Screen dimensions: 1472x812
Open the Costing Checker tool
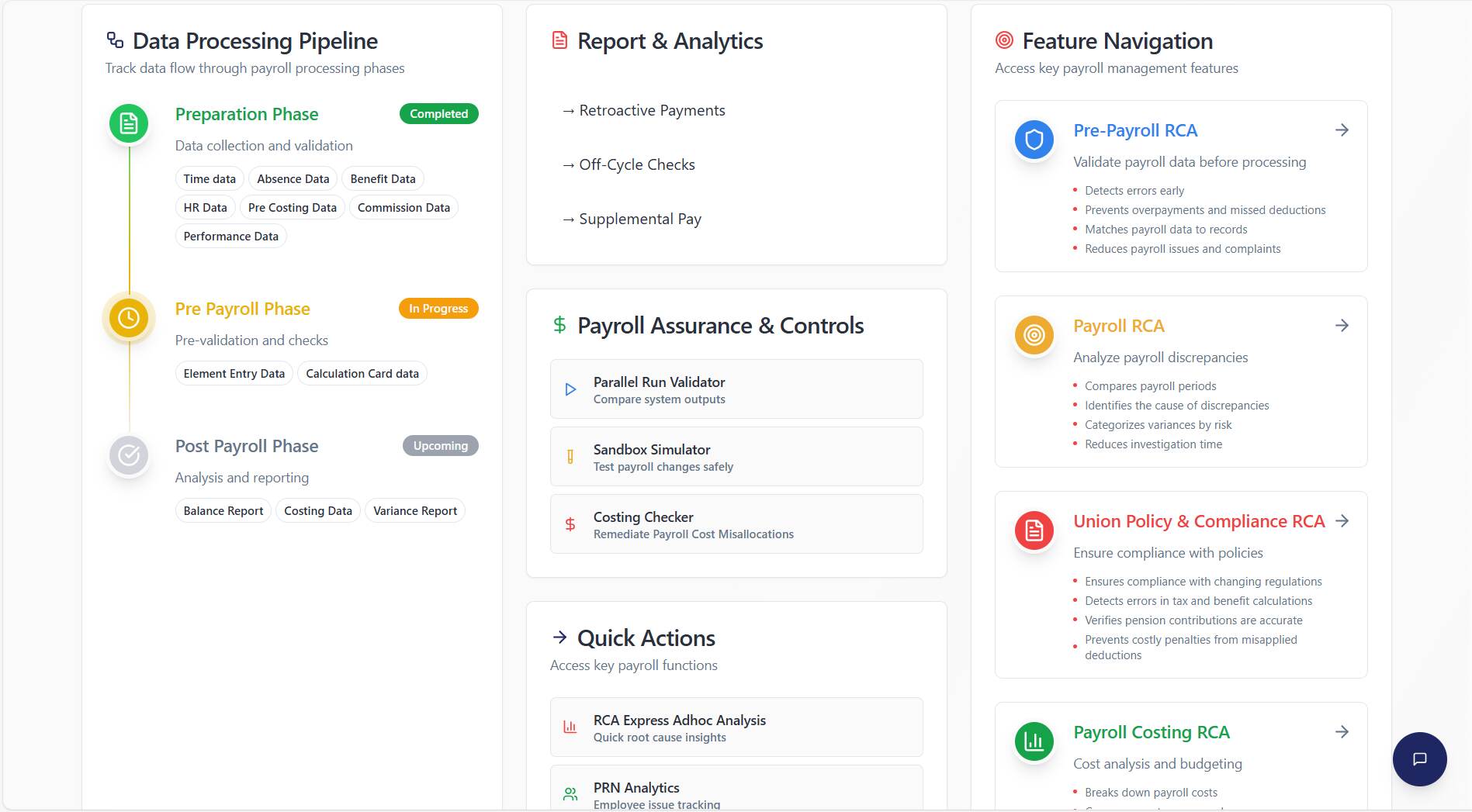(x=736, y=524)
